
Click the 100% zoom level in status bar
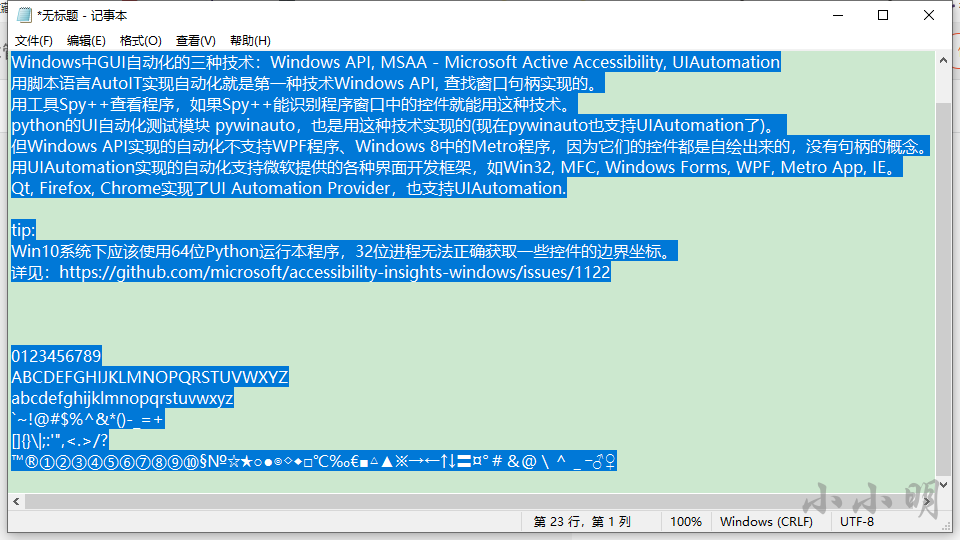686,522
